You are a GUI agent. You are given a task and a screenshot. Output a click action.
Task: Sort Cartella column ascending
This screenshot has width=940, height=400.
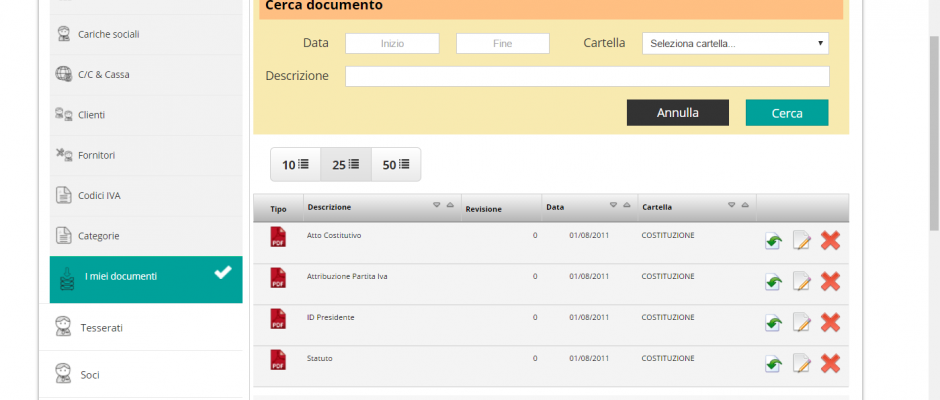(x=745, y=205)
